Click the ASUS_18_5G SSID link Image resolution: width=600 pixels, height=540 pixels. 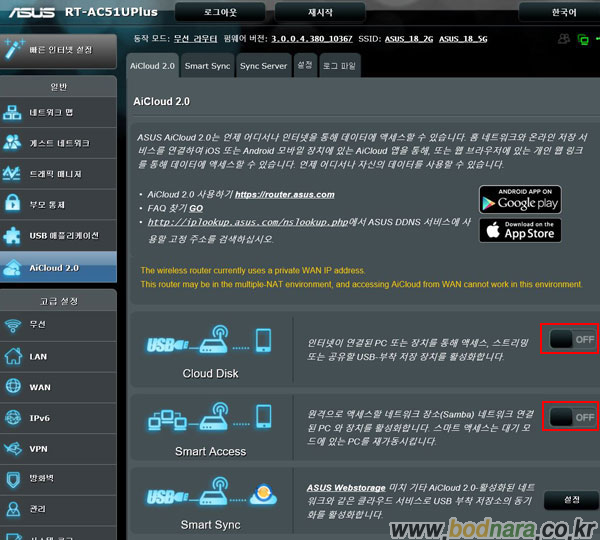tap(463, 39)
